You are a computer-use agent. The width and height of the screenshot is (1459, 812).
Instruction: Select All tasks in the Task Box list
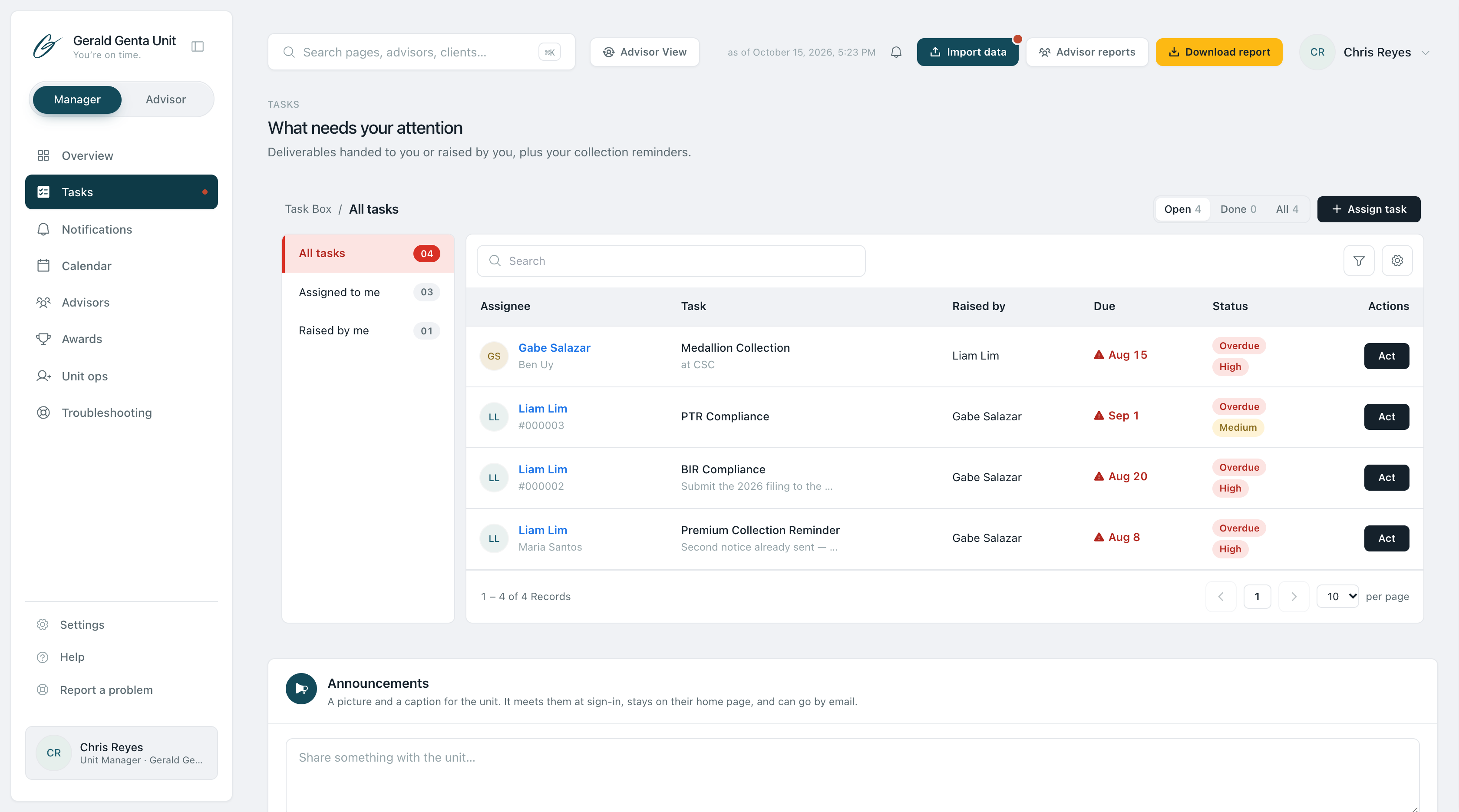coord(369,254)
